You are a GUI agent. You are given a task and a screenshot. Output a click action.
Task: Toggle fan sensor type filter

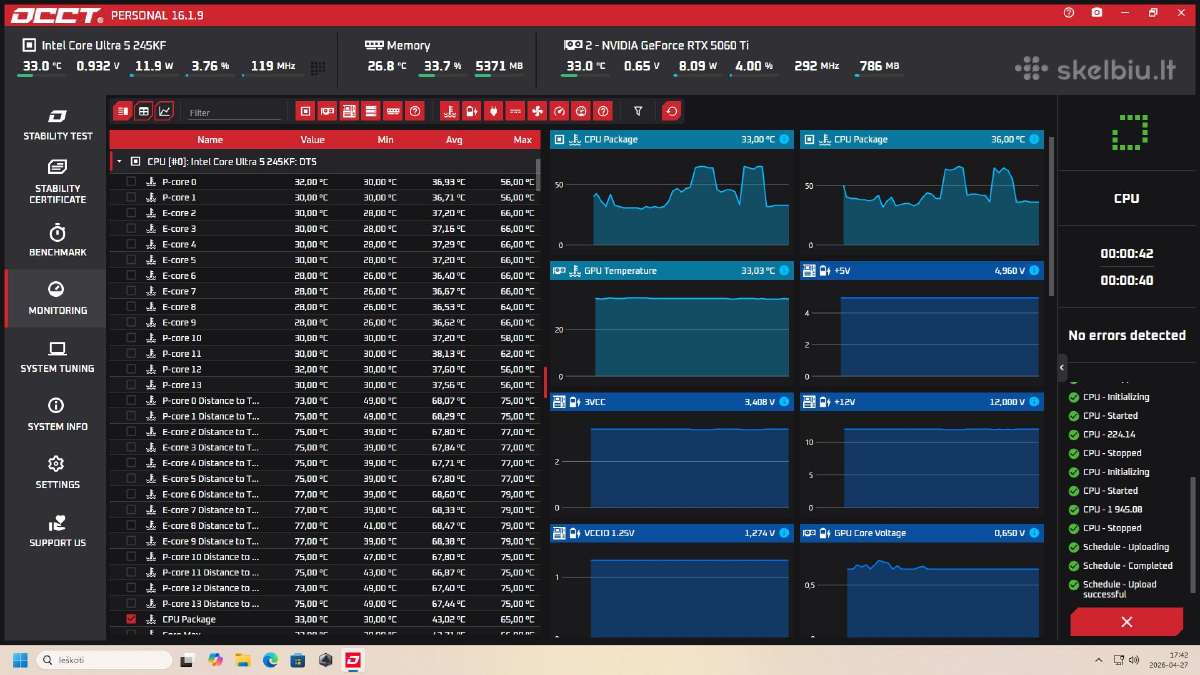[x=537, y=111]
